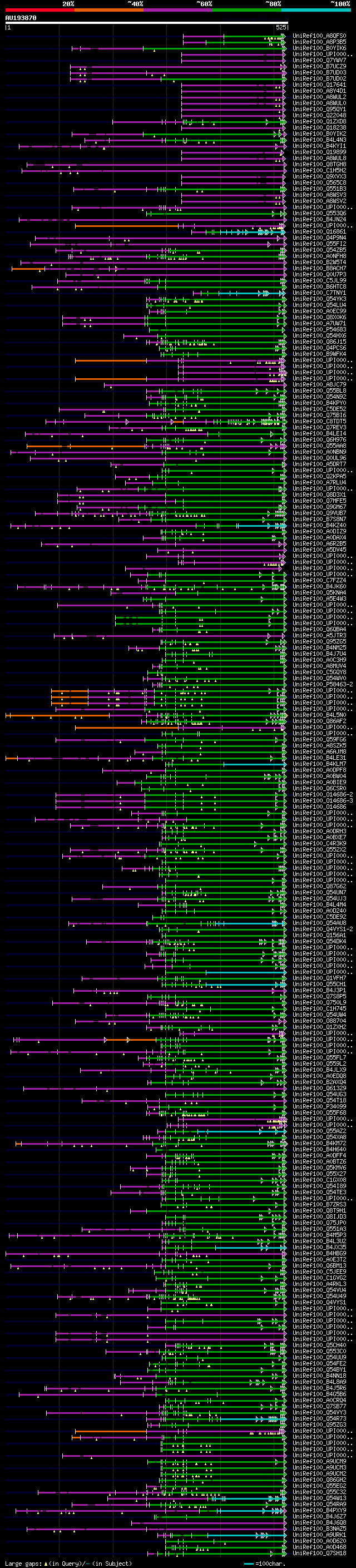Click the UniRef100_O14686-2 label

(323, 795)
